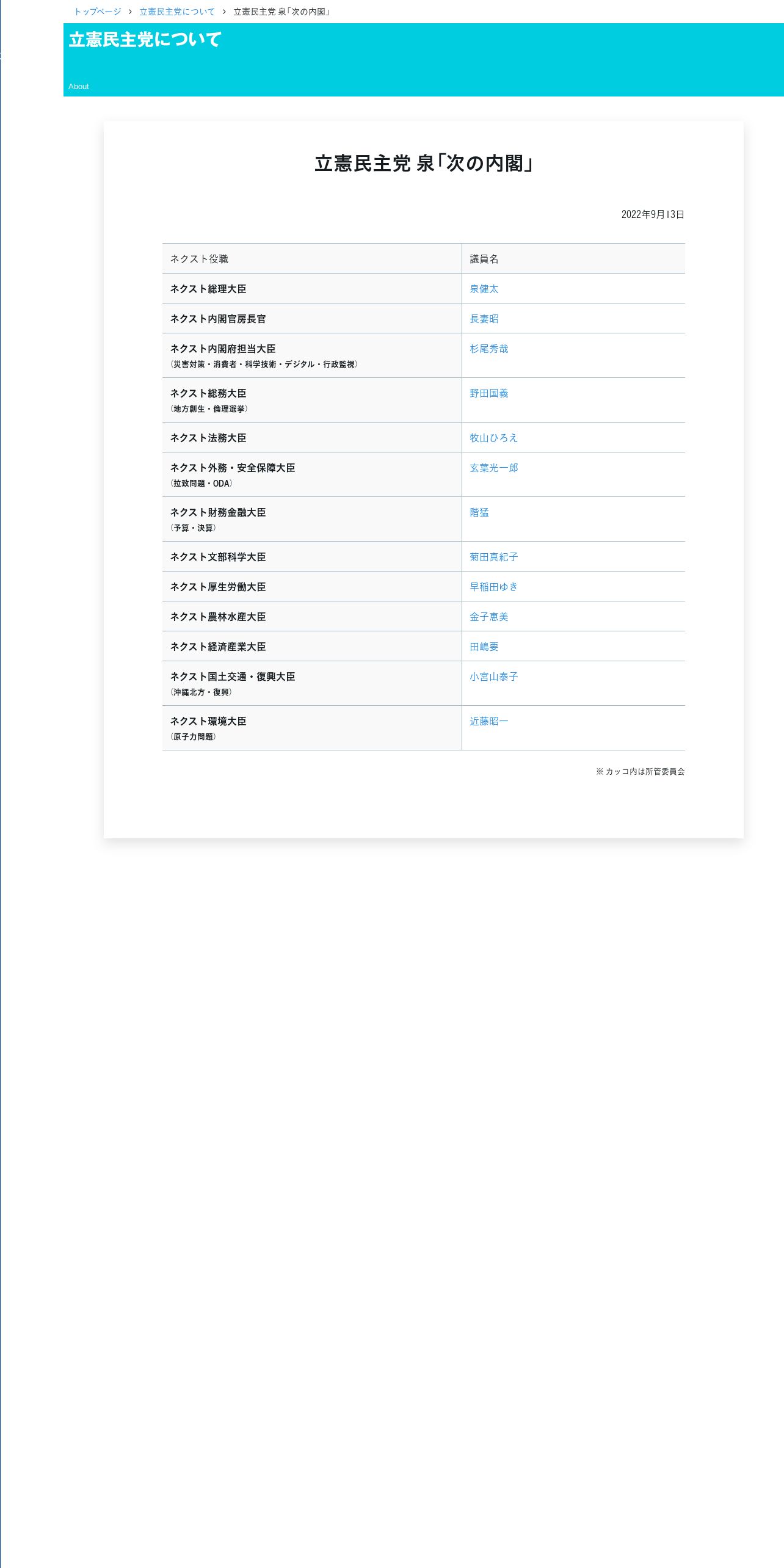Open 泉健太 member profile link
Screen dimensions: 784x1568
pos(484,289)
